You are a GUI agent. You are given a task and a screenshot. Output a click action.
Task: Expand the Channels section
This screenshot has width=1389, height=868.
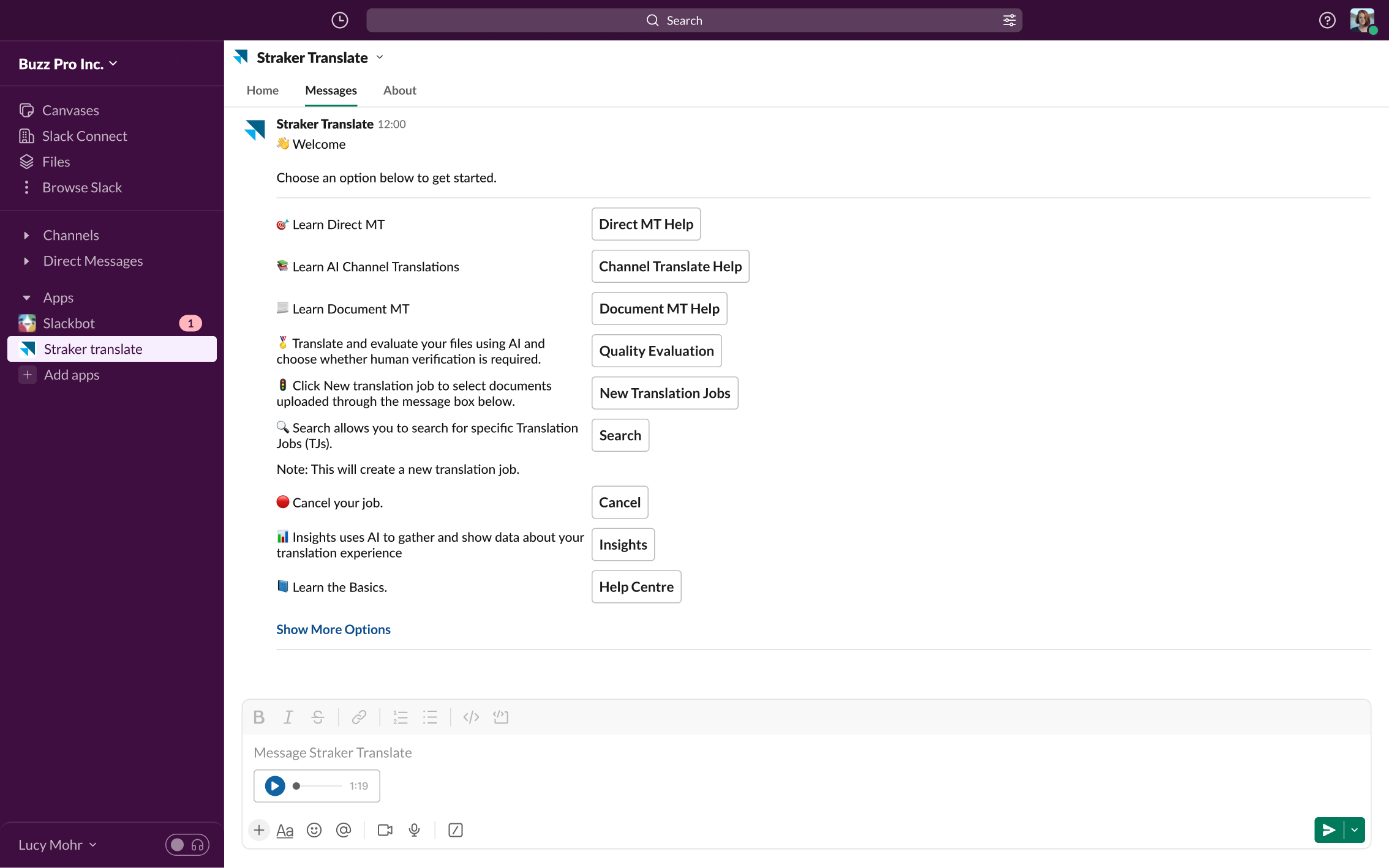tap(26, 235)
